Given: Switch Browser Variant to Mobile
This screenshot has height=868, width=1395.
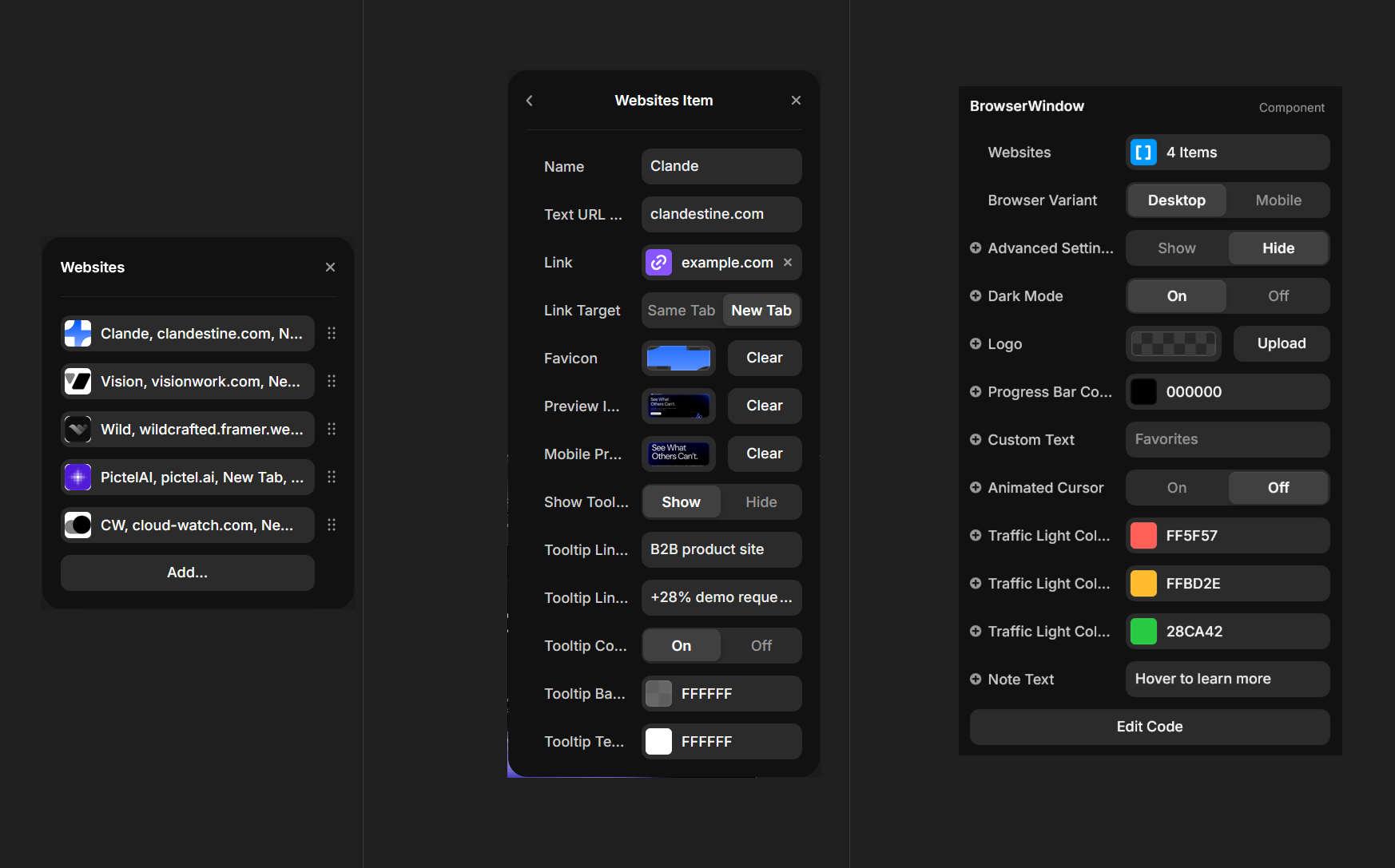Looking at the screenshot, I should pyautogui.click(x=1278, y=200).
